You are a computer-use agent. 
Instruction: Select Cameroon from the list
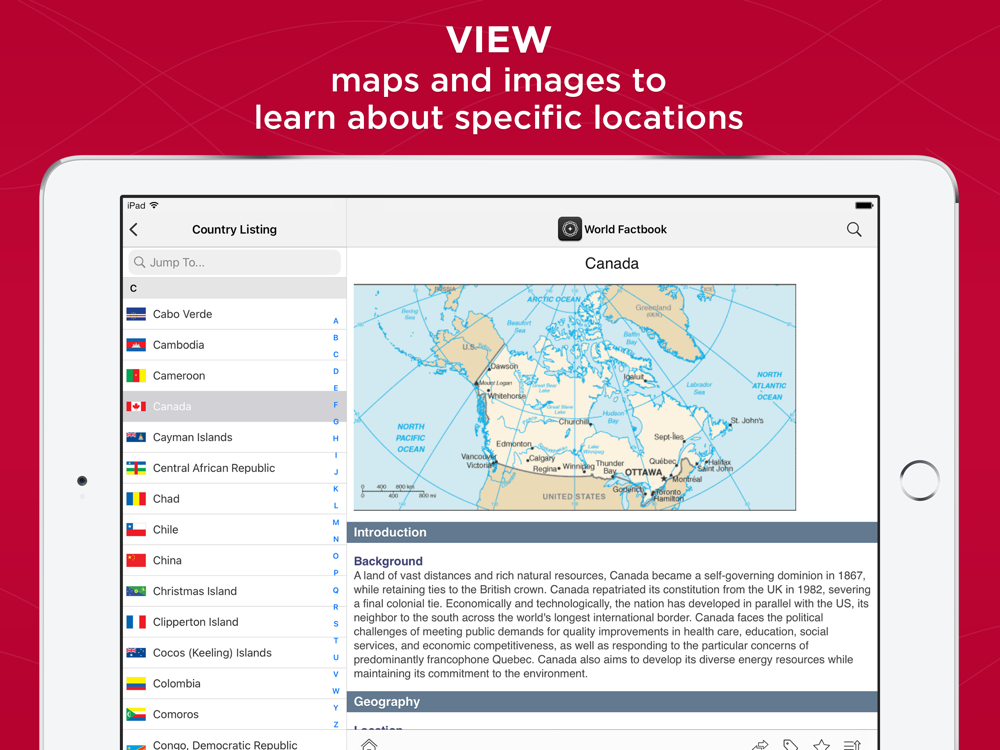(235, 376)
